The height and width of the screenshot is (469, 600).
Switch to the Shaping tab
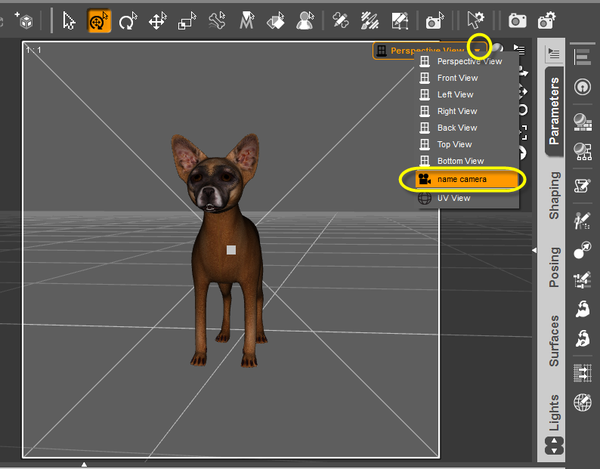click(554, 195)
